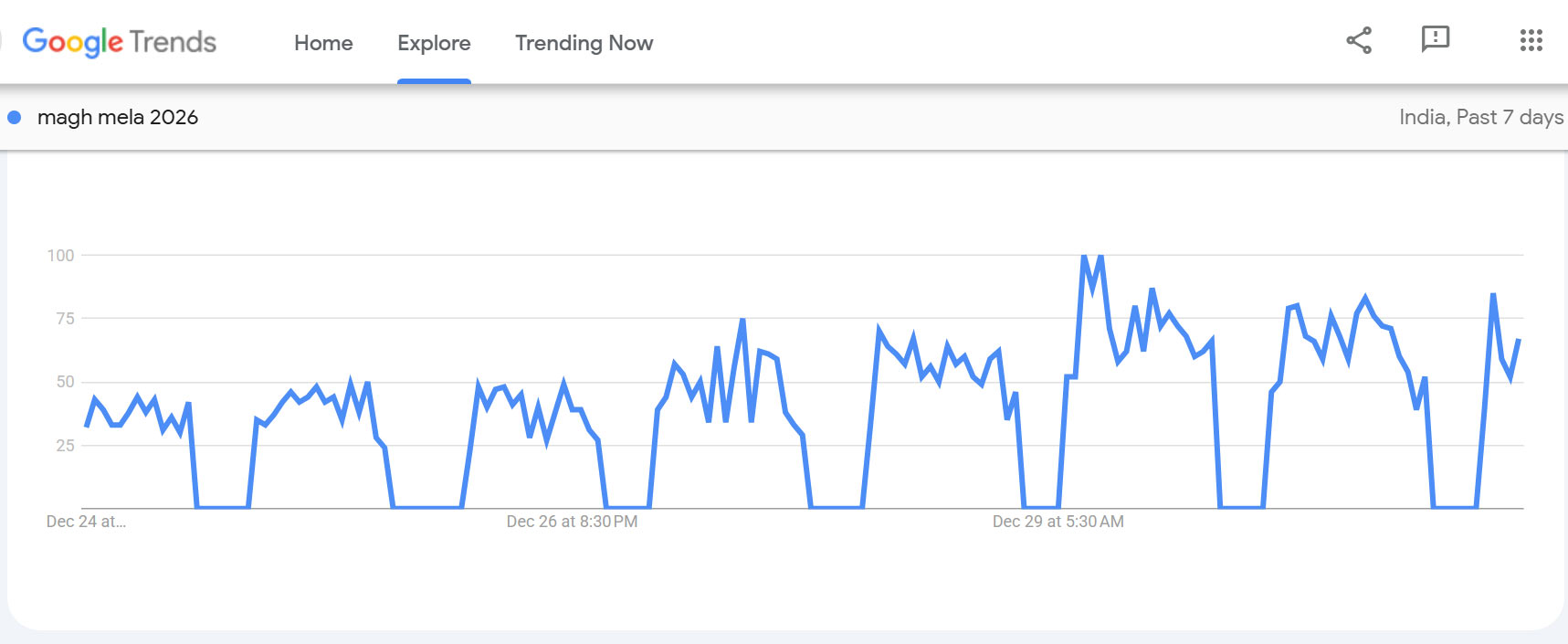This screenshot has height=644, width=1568.
Task: Click the exclamation feedback bubble icon
Action: 1436,39
